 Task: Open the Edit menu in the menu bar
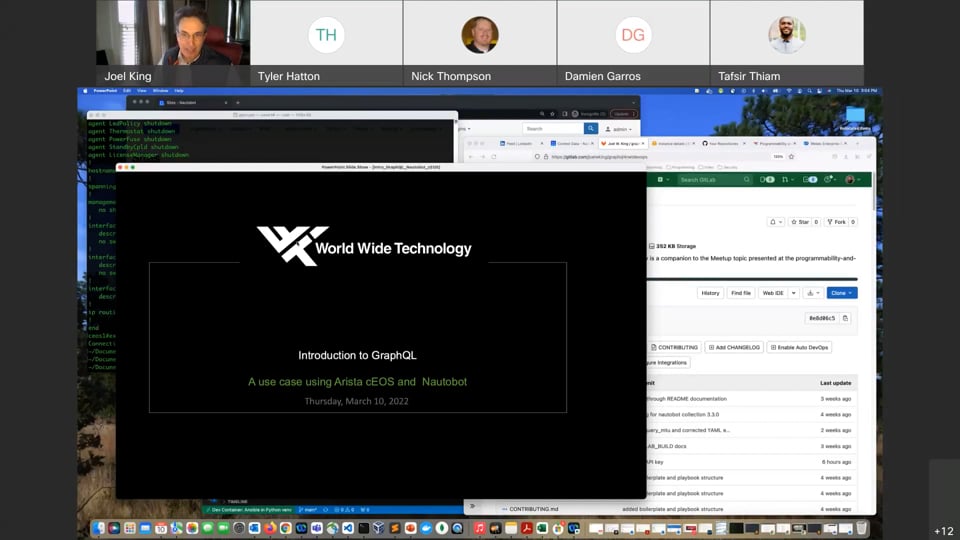127,91
